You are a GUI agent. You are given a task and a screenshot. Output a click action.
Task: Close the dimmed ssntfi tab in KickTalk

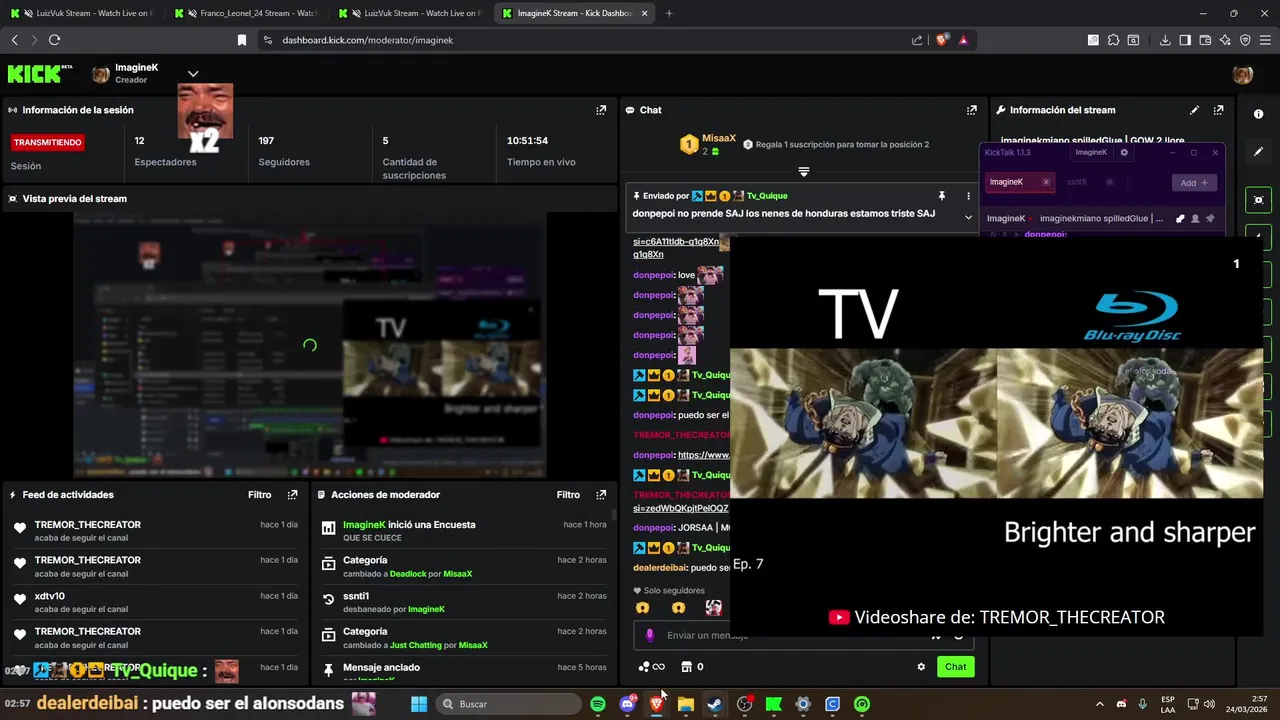click(1109, 182)
